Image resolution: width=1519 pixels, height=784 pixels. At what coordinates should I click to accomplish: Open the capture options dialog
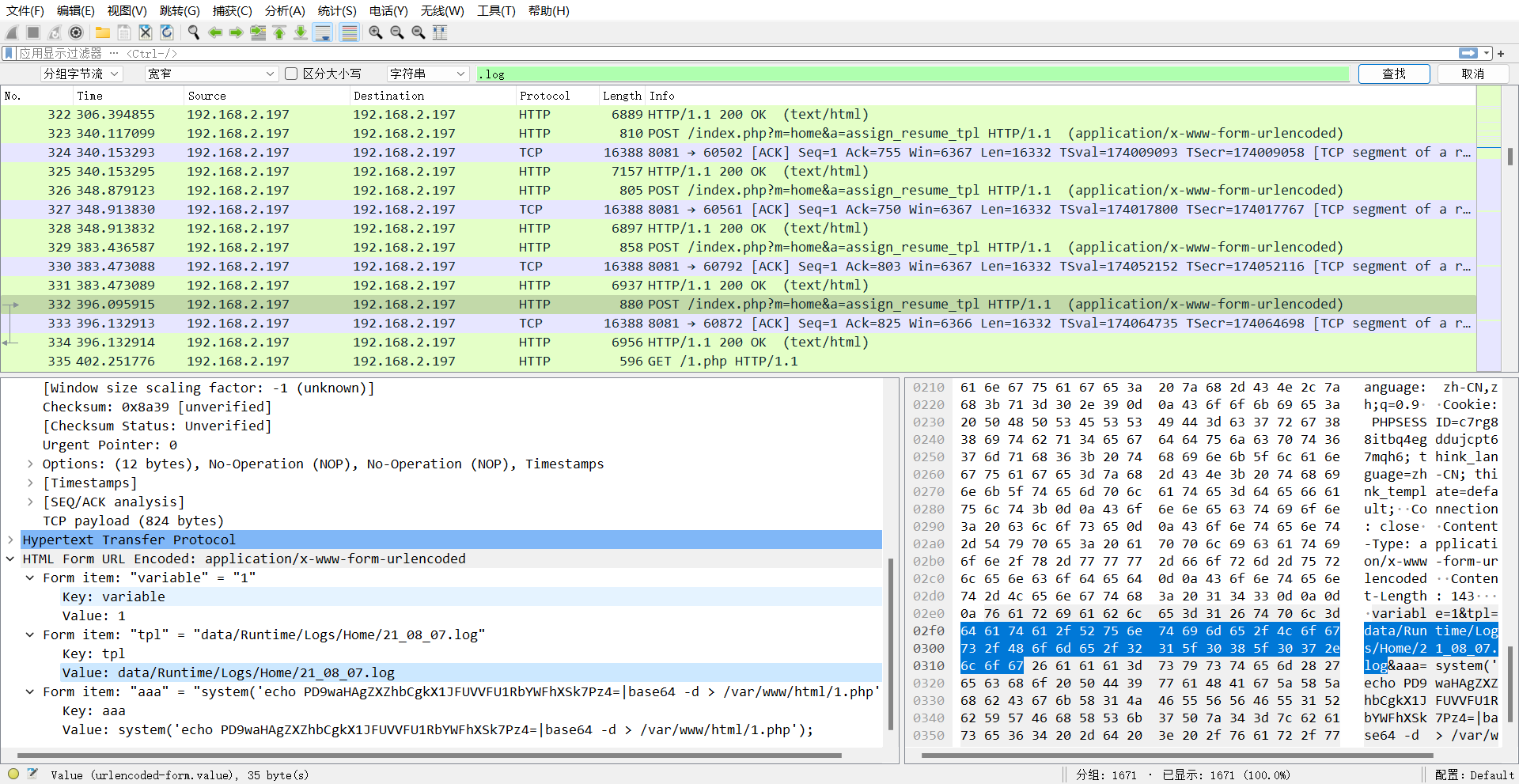point(76,32)
